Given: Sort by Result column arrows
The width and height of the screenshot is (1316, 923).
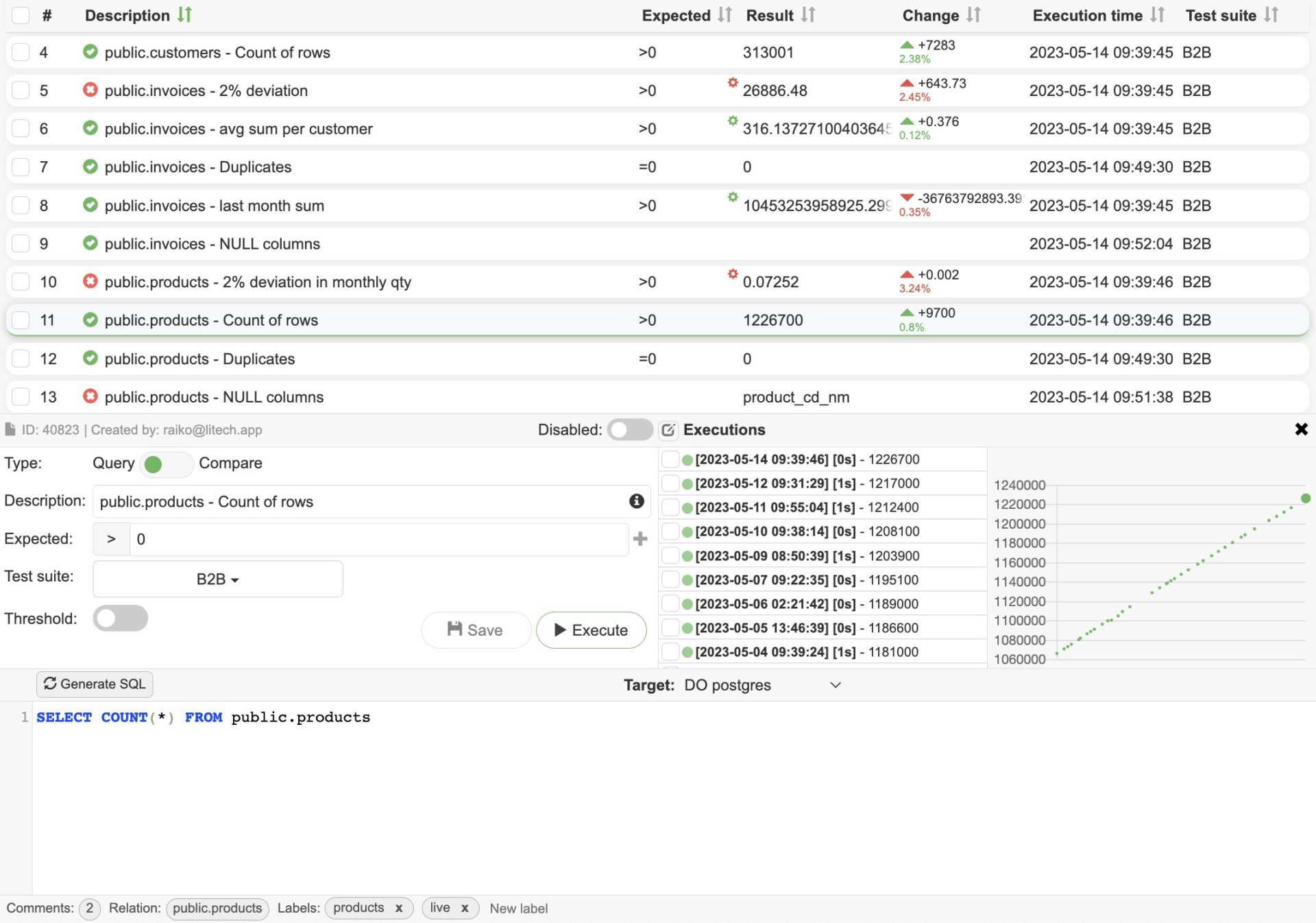Looking at the screenshot, I should coord(808,15).
